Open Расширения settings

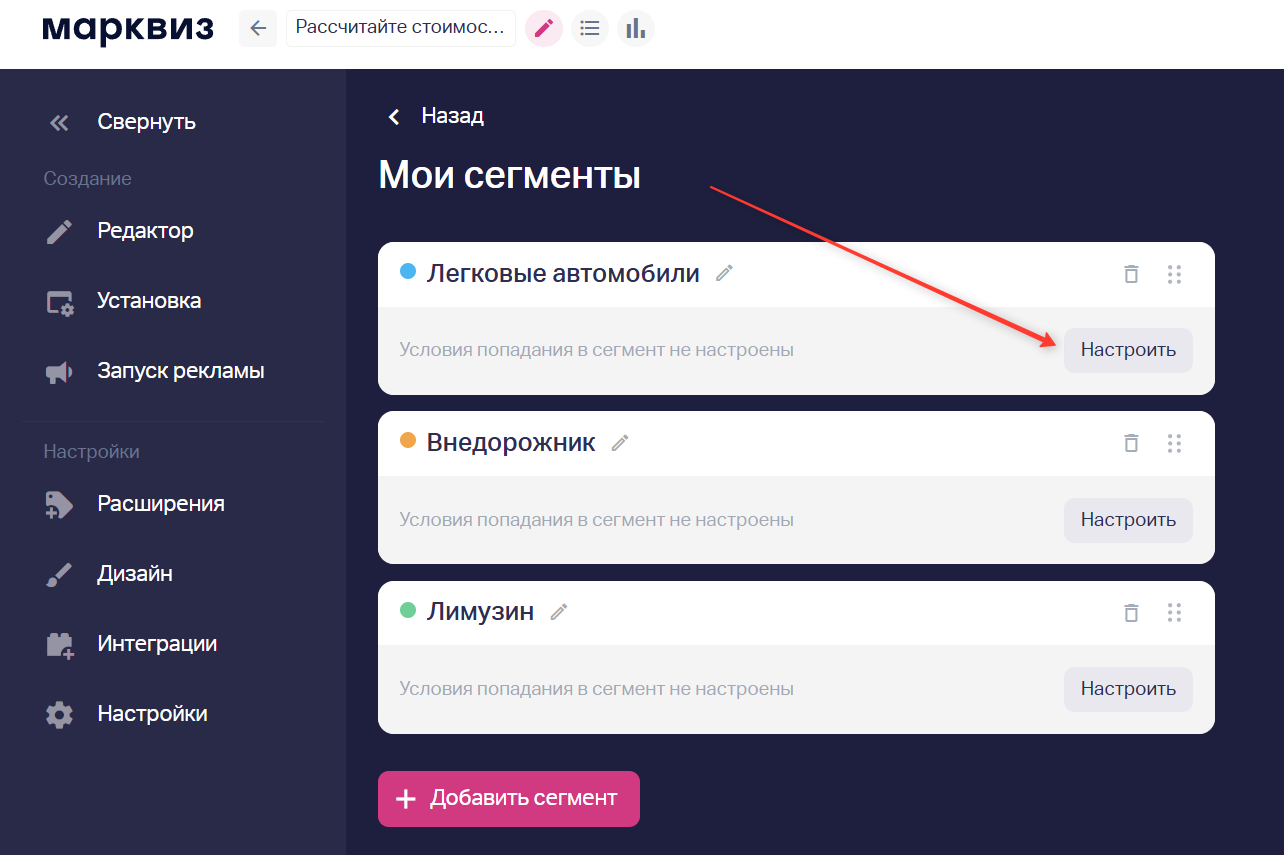161,504
